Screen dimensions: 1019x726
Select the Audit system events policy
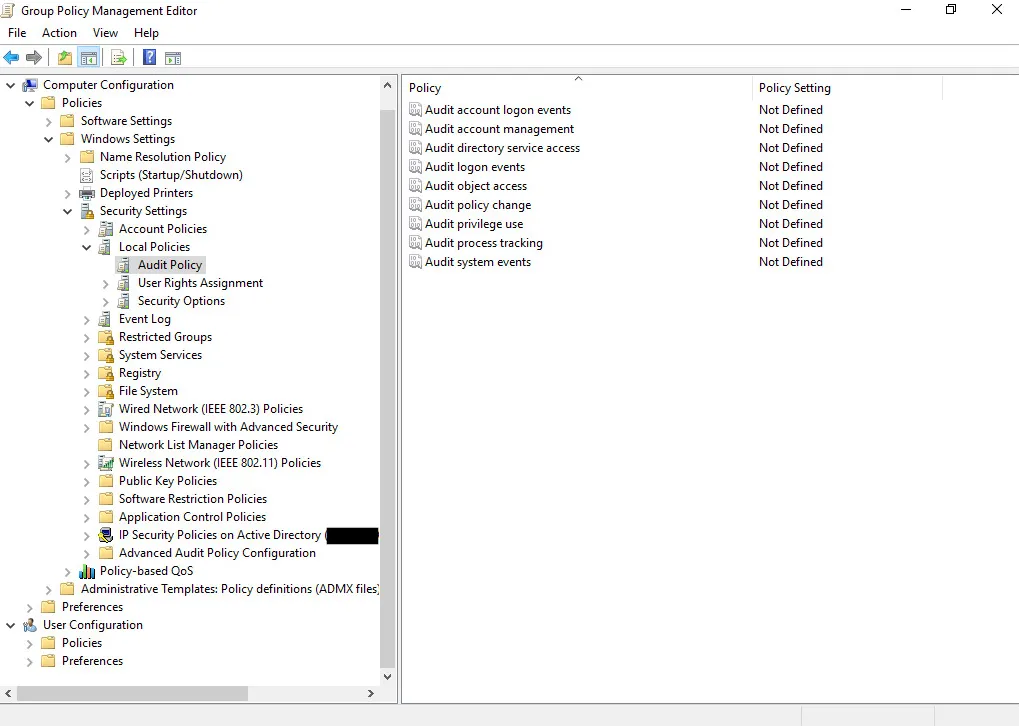(x=477, y=262)
